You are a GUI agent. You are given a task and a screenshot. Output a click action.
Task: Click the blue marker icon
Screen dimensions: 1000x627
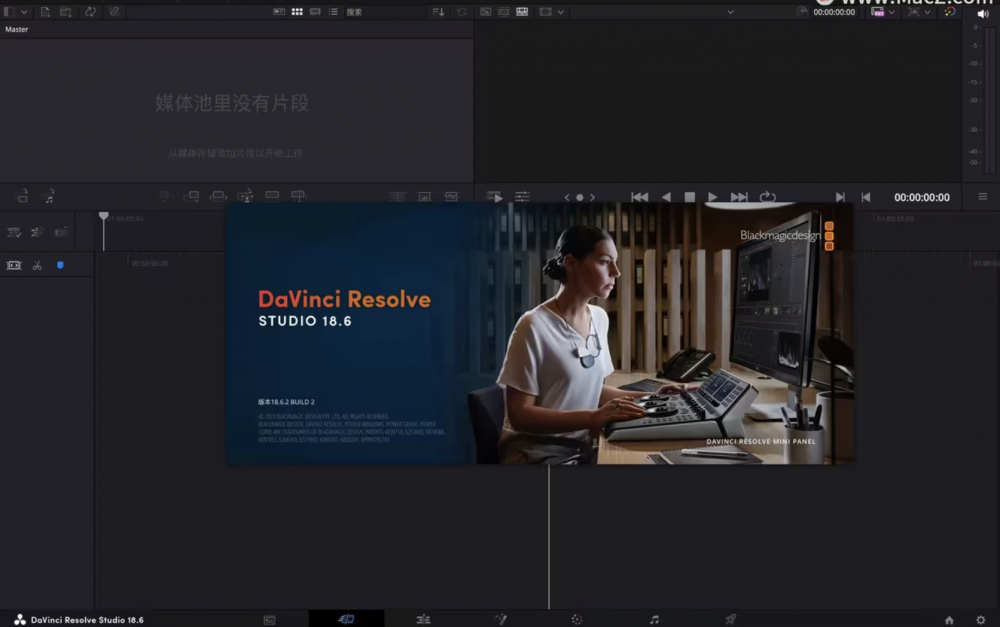click(x=60, y=265)
